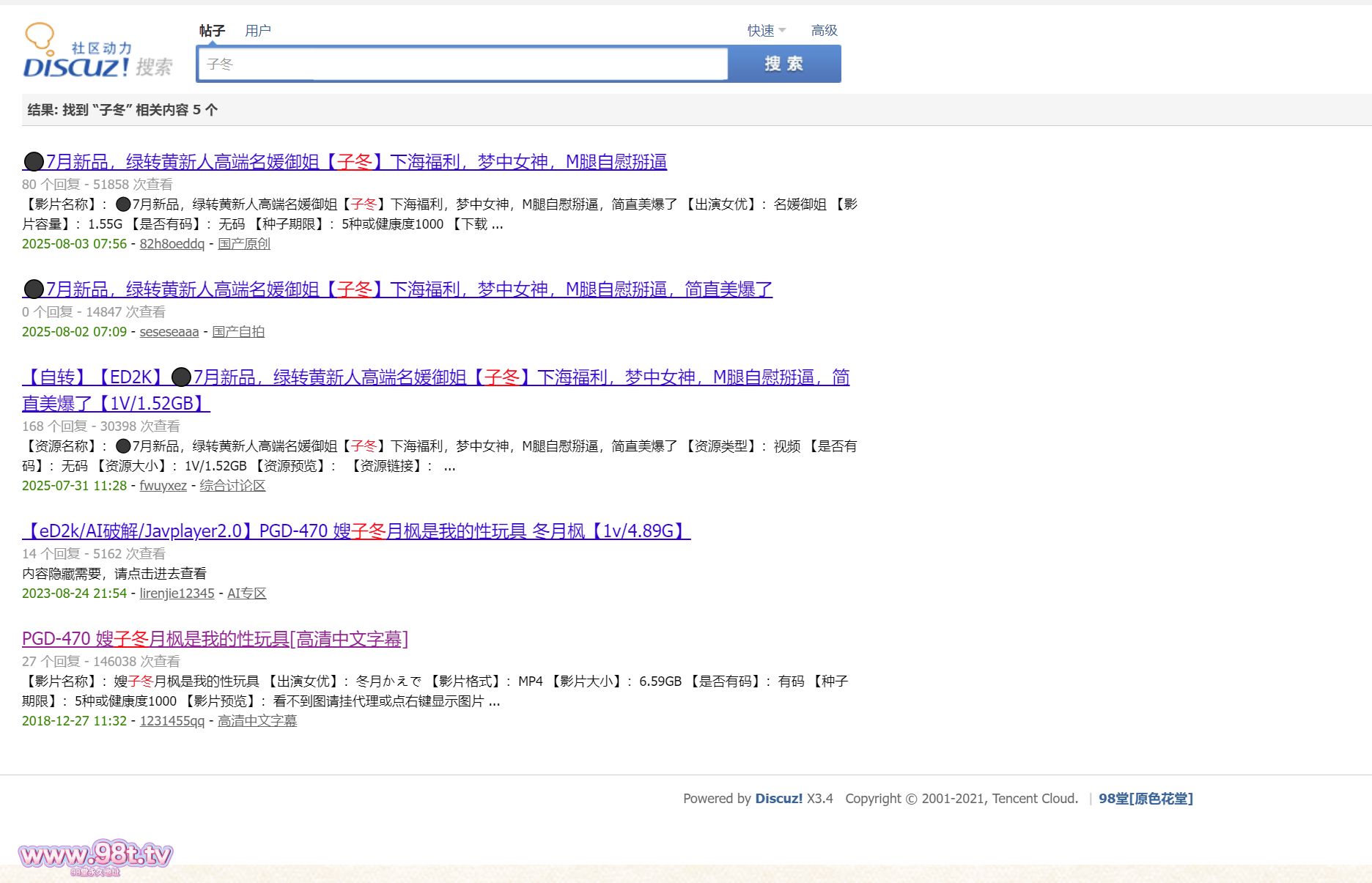Open user lirenjie12345's profile link
Viewport: 1372px width, 883px height.
(177, 594)
